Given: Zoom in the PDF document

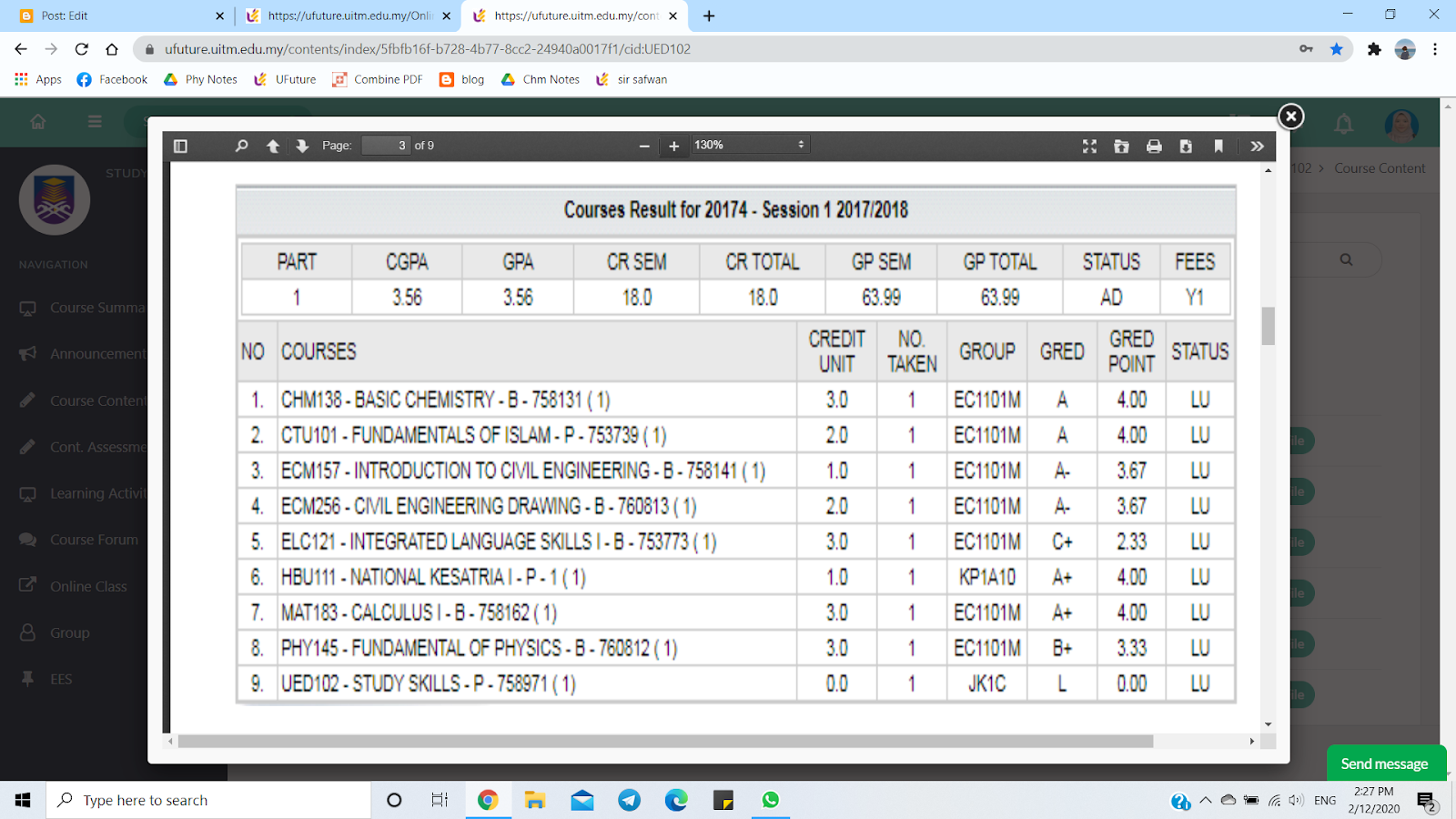Looking at the screenshot, I should [x=673, y=146].
